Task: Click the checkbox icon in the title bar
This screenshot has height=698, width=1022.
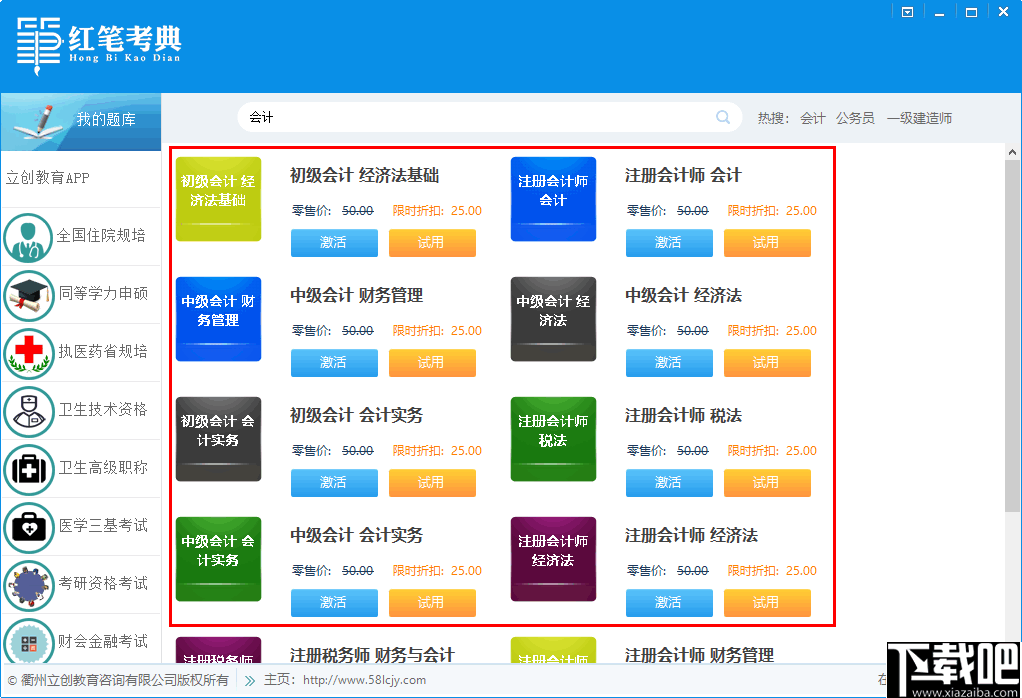Action: [907, 11]
